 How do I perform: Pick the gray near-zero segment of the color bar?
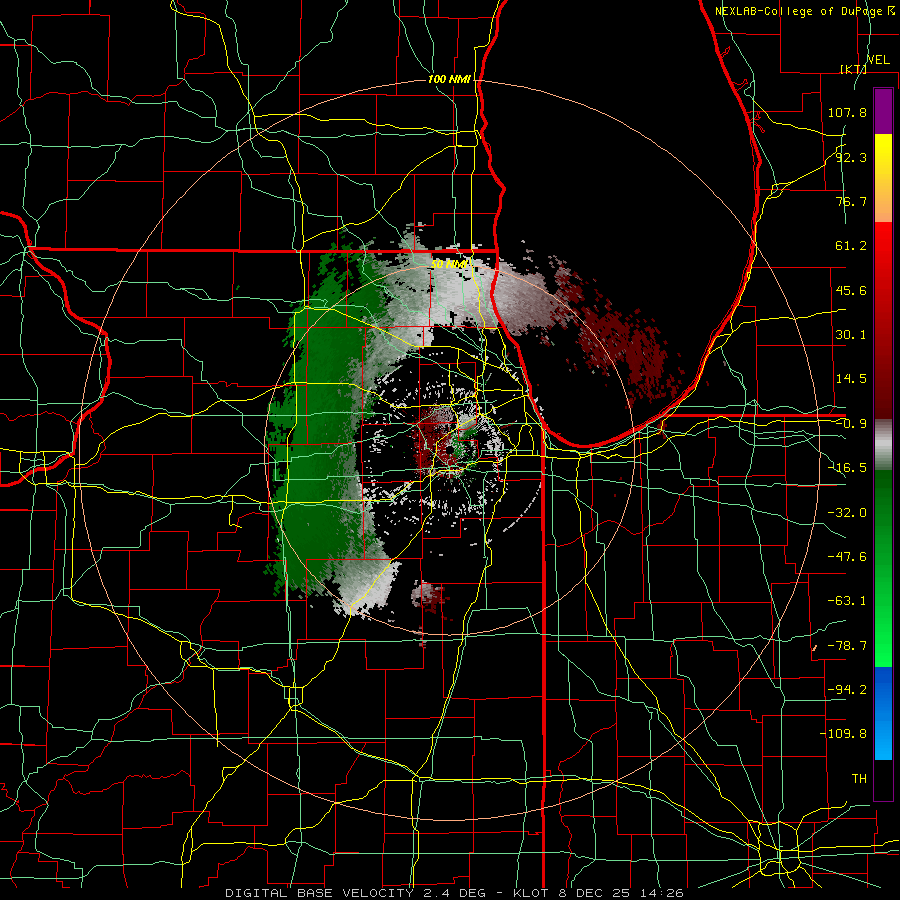coord(883,445)
